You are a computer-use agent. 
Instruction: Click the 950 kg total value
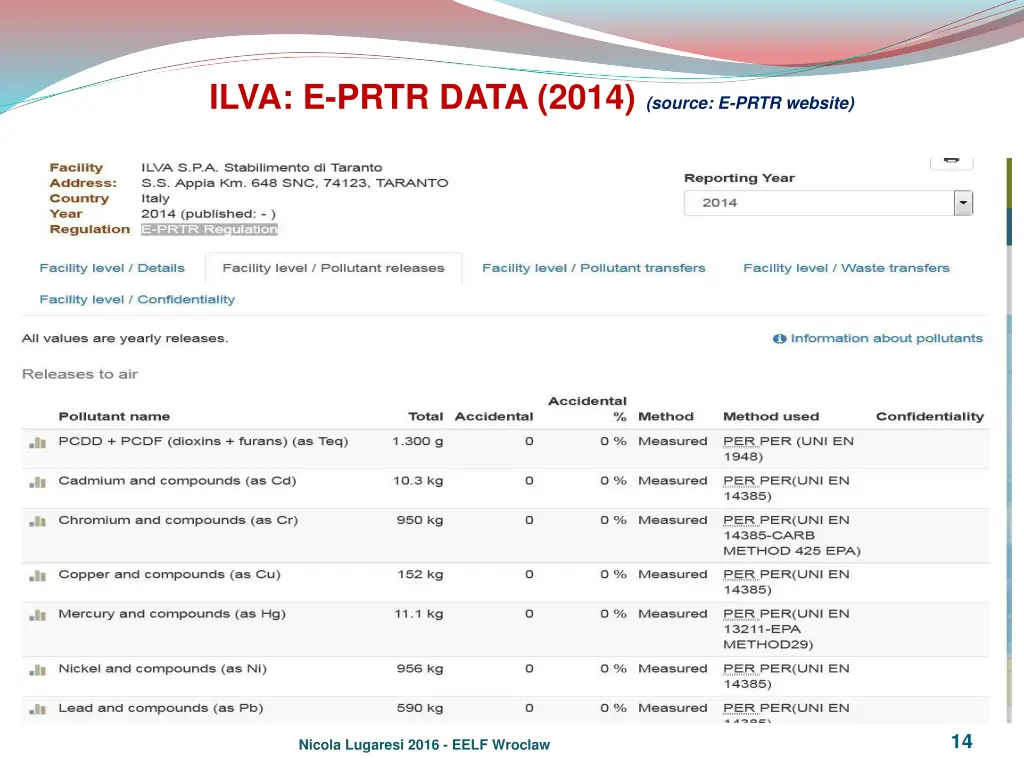(x=420, y=520)
